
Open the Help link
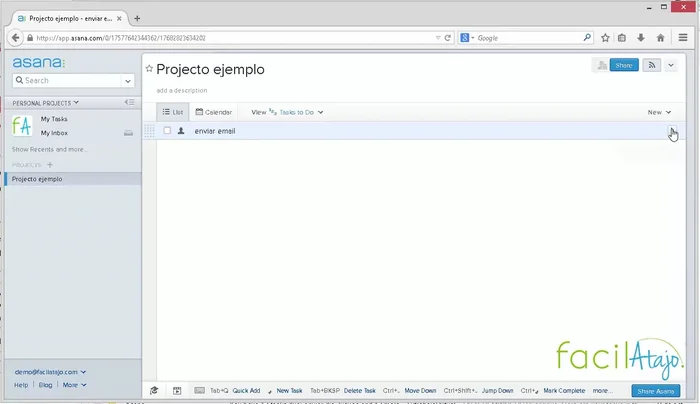[x=21, y=385]
